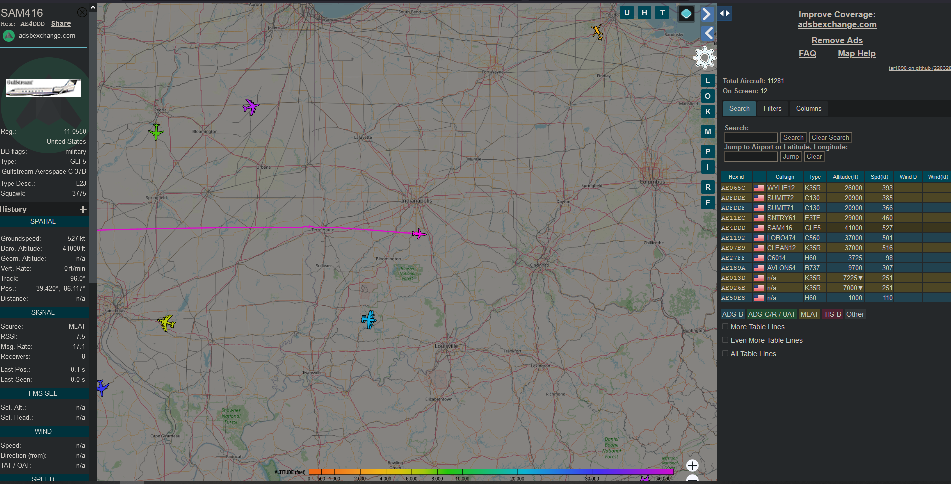Viewport: 951px width, 484px height.
Task: Select the SAM416 row in the aircraft table
Action: click(x=836, y=227)
